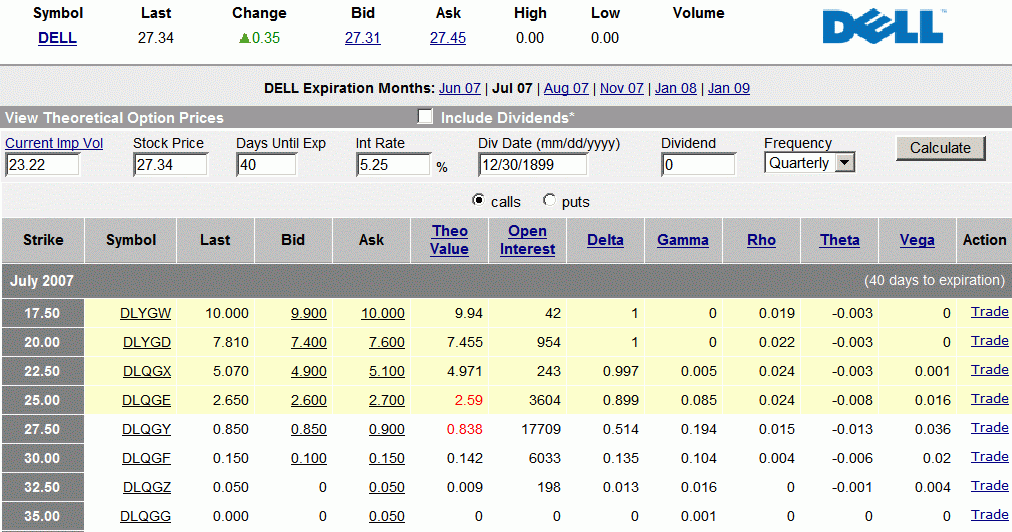Image resolution: width=1012 pixels, height=532 pixels.
Task: Sort by Theo Value column header
Action: pyautogui.click(x=449, y=240)
